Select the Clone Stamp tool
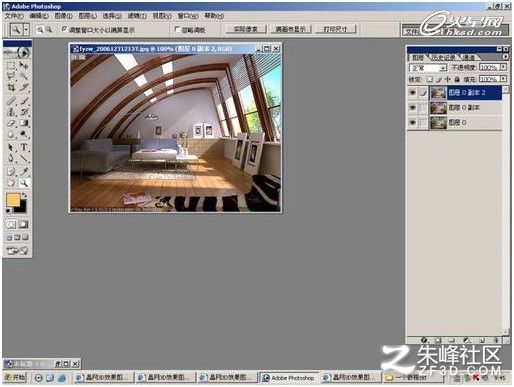514x387 pixels. click(11, 112)
